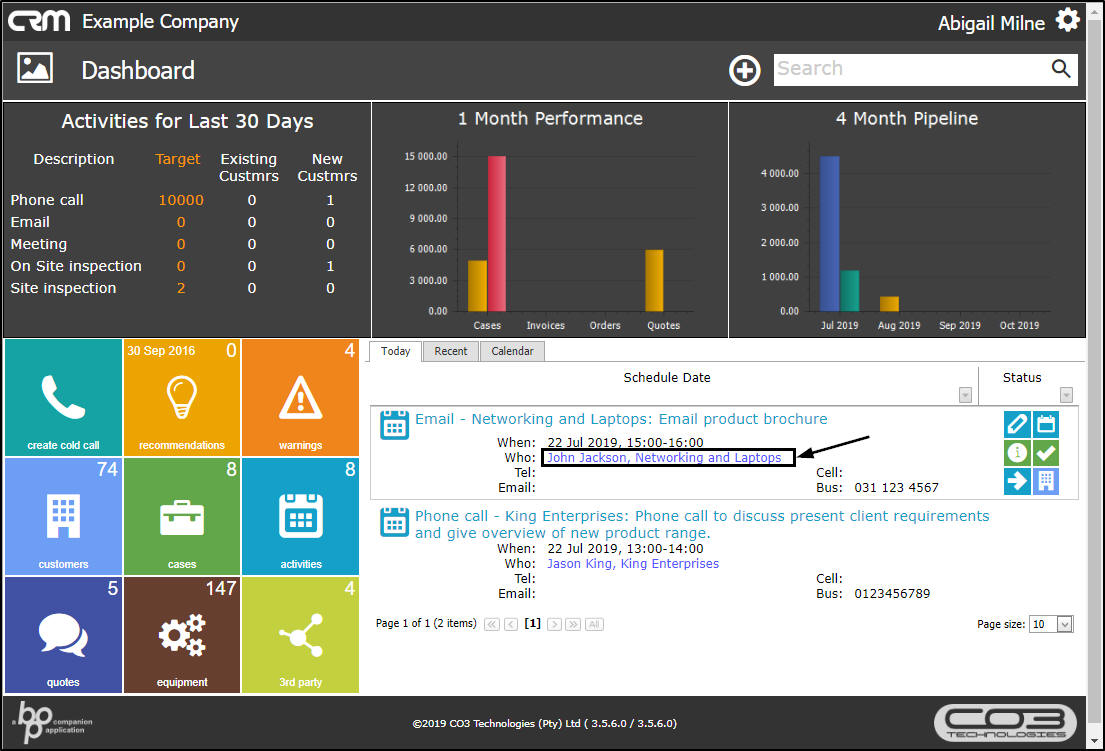Click the pencil edit icon for Email activity
Image resolution: width=1105 pixels, height=751 pixels.
tap(1017, 424)
